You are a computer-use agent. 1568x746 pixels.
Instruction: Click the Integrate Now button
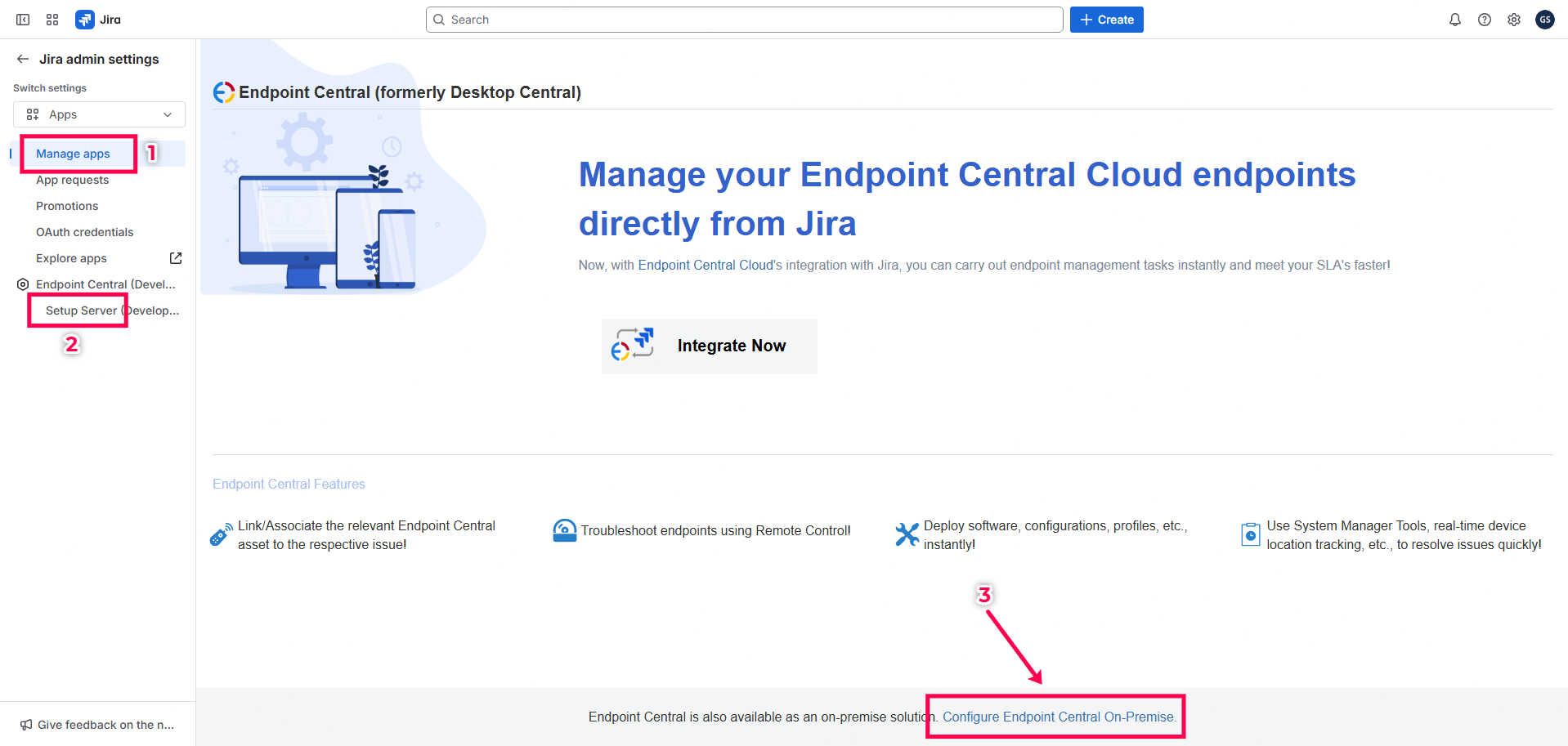click(710, 346)
